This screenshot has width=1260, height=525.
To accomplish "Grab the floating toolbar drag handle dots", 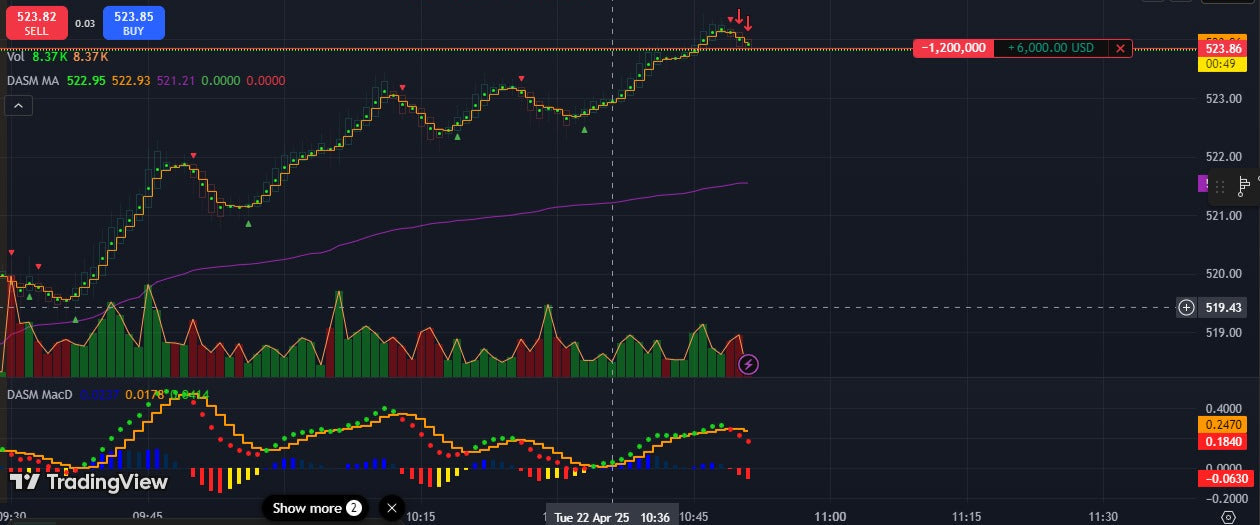I will (1220, 186).
